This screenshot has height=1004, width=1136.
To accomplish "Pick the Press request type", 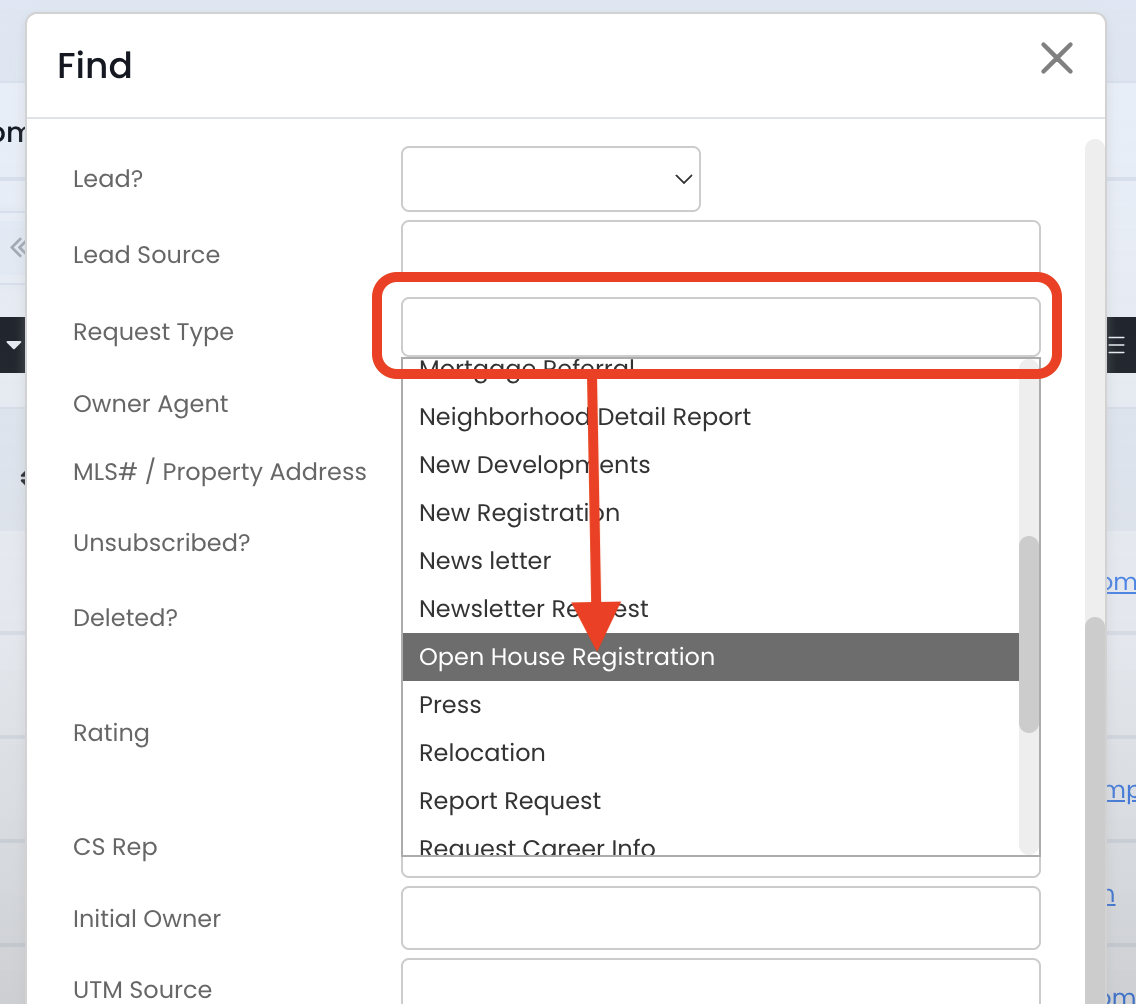I will pyautogui.click(x=450, y=705).
